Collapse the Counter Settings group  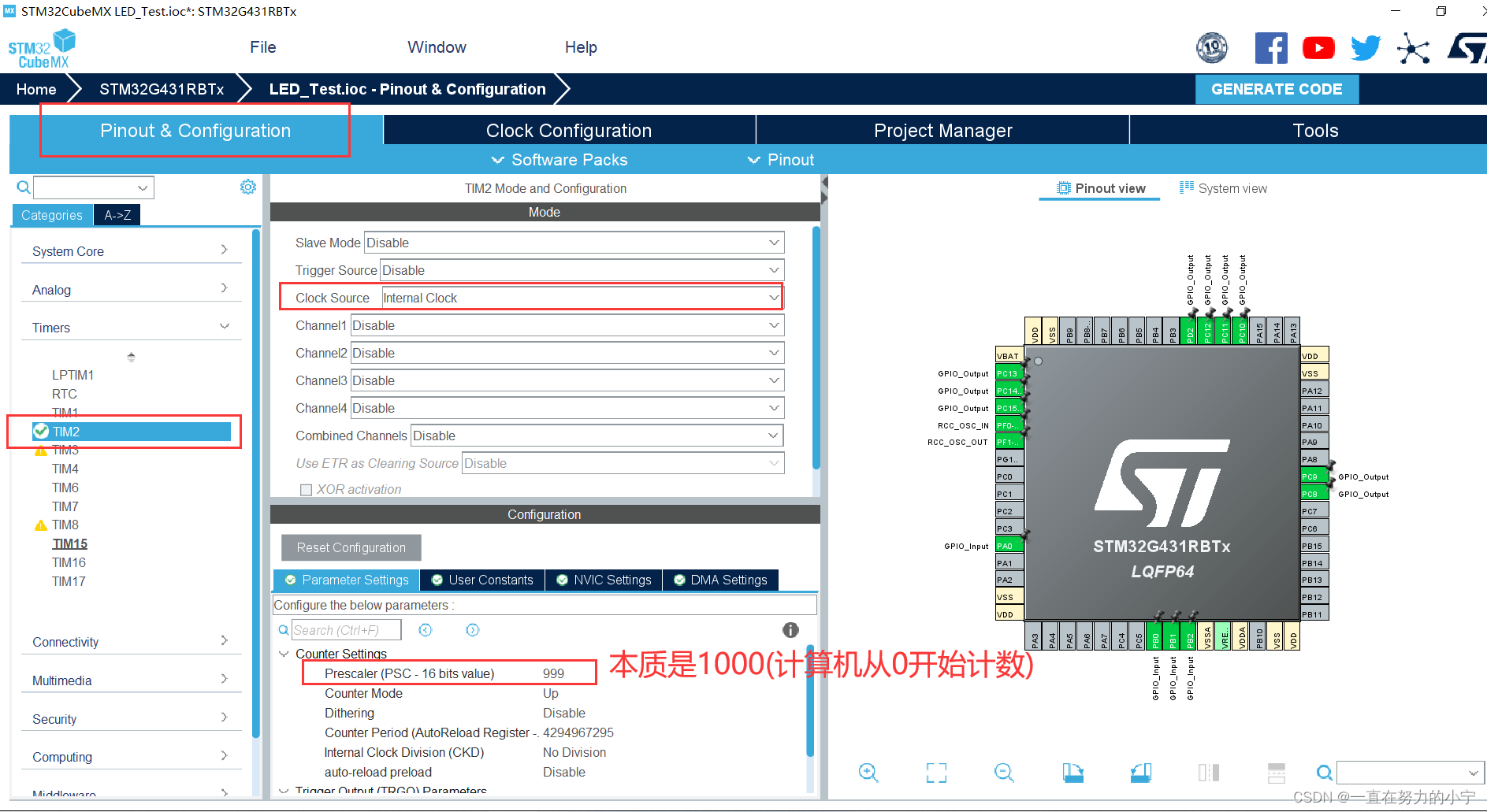click(x=284, y=654)
